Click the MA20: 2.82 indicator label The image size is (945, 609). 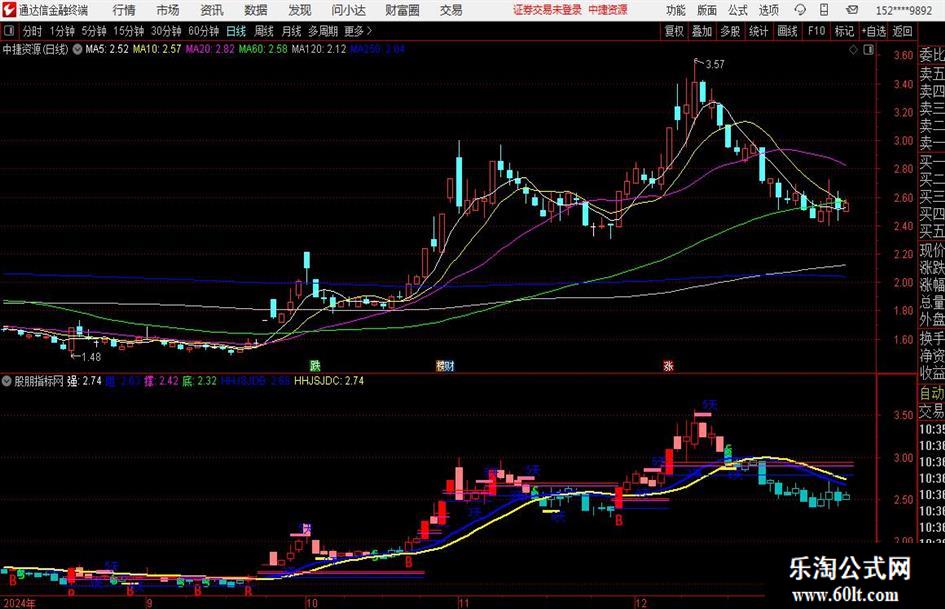click(x=210, y=49)
